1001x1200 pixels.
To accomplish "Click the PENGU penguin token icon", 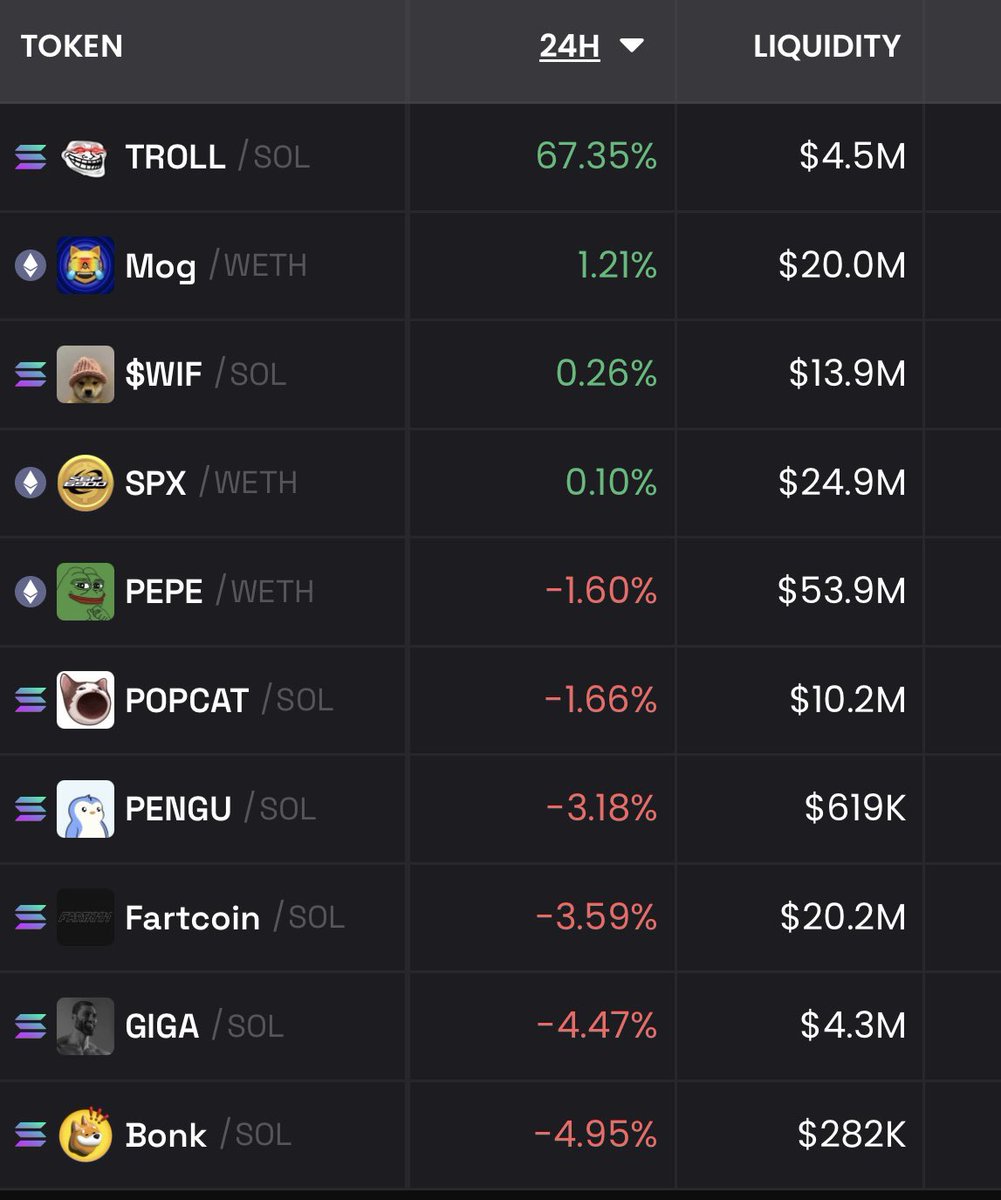I will click(x=85, y=808).
